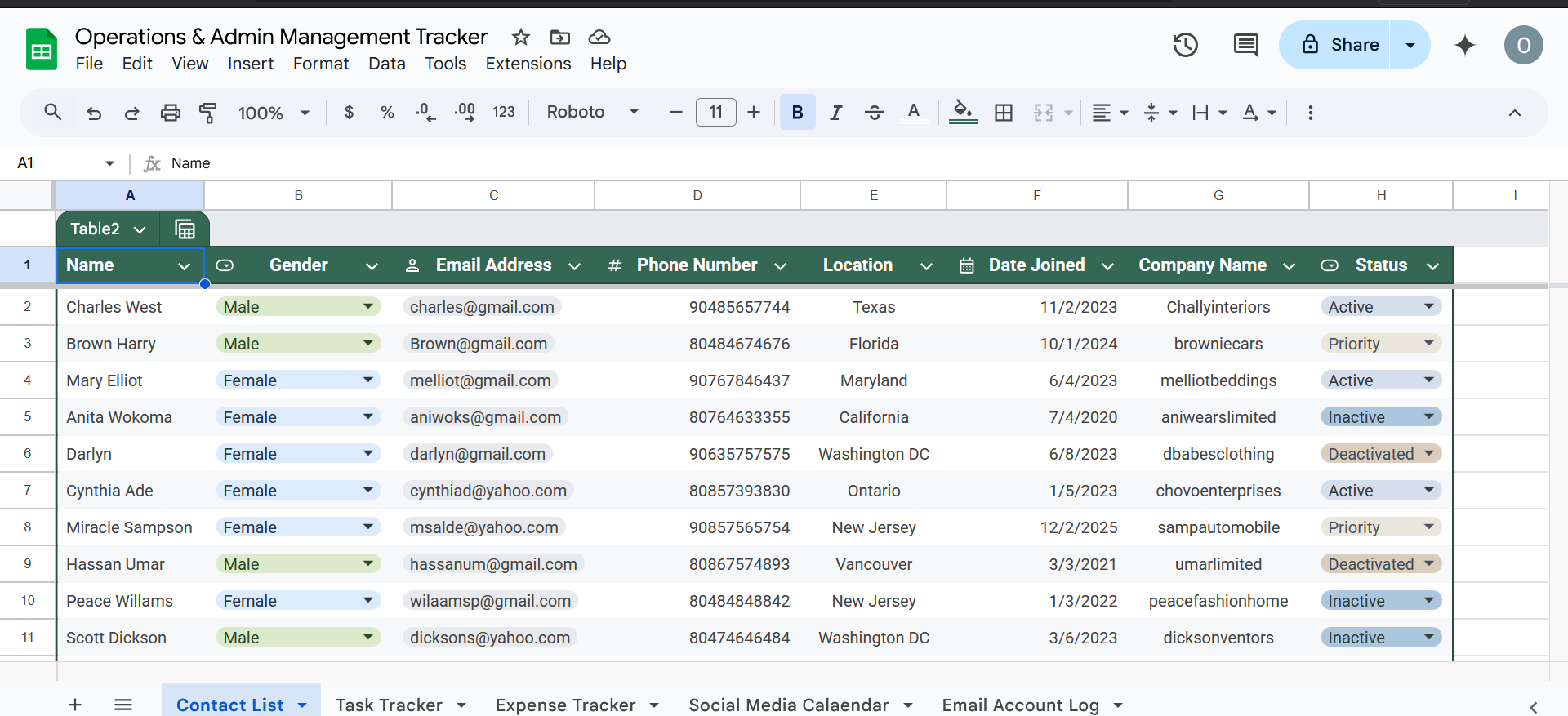Open the Extensions menu
This screenshot has height=716, width=1568.
(528, 64)
